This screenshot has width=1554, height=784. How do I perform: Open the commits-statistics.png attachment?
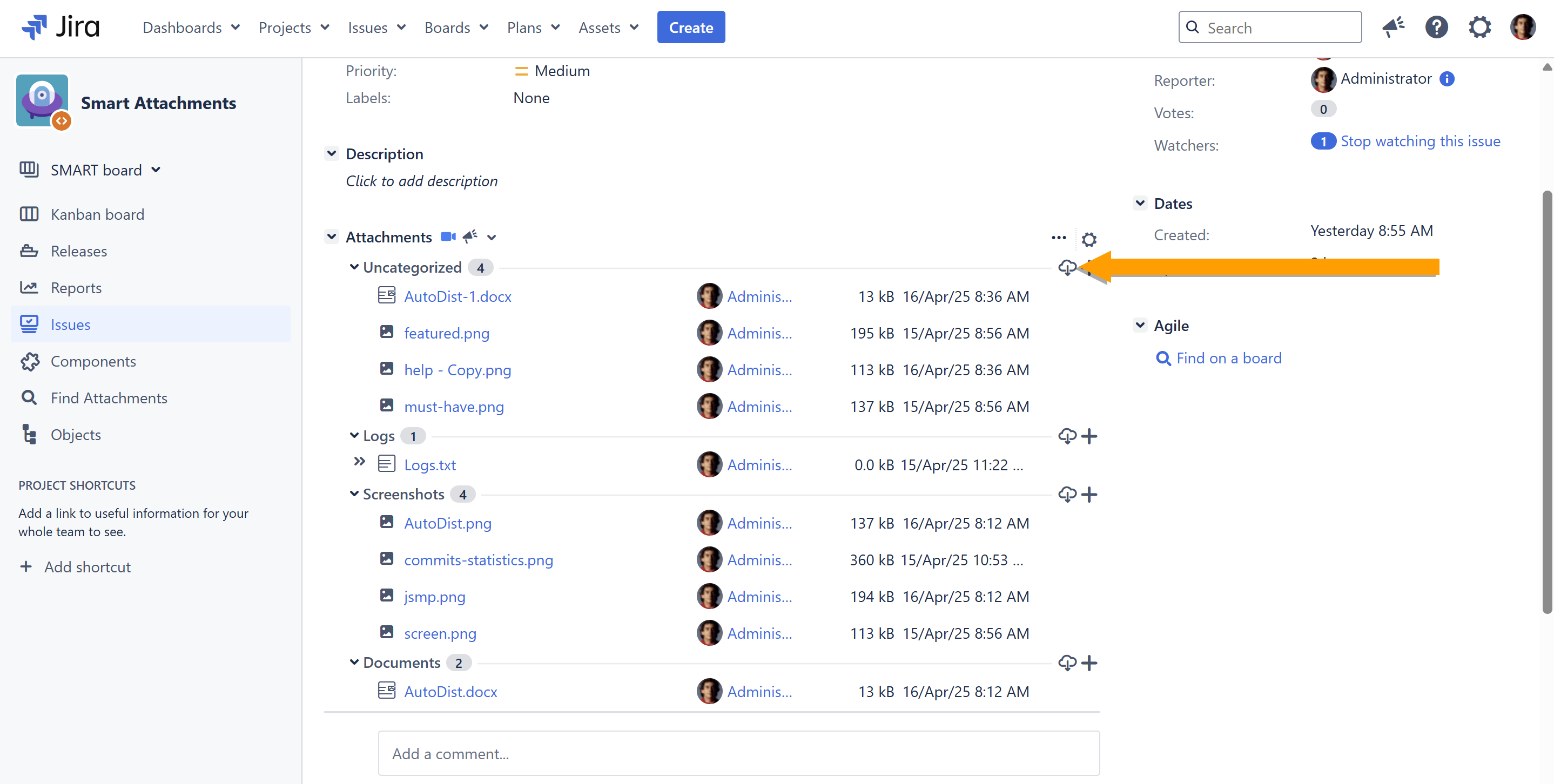478,560
